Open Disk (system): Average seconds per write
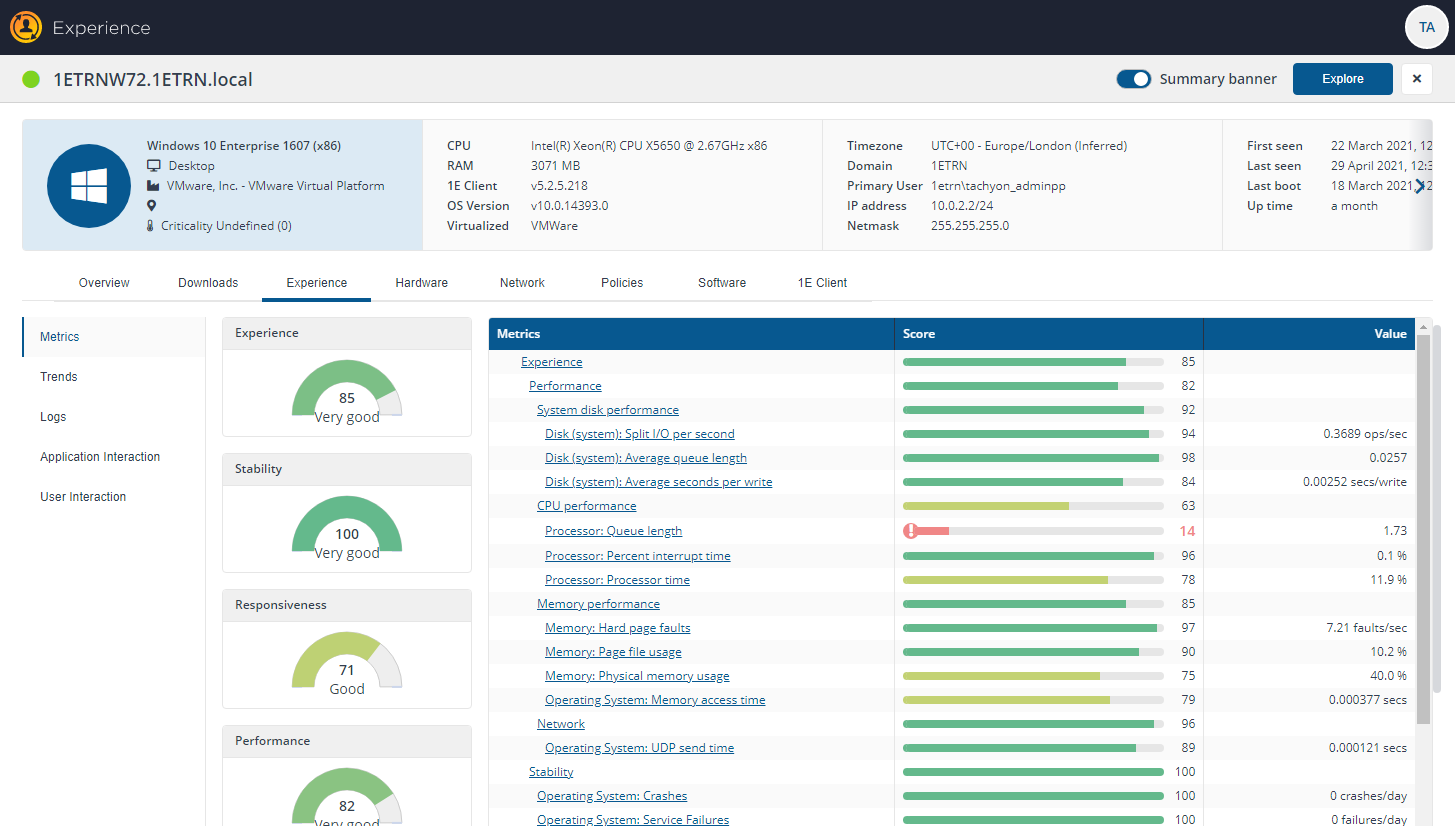The height and width of the screenshot is (826, 1455). coord(659,482)
